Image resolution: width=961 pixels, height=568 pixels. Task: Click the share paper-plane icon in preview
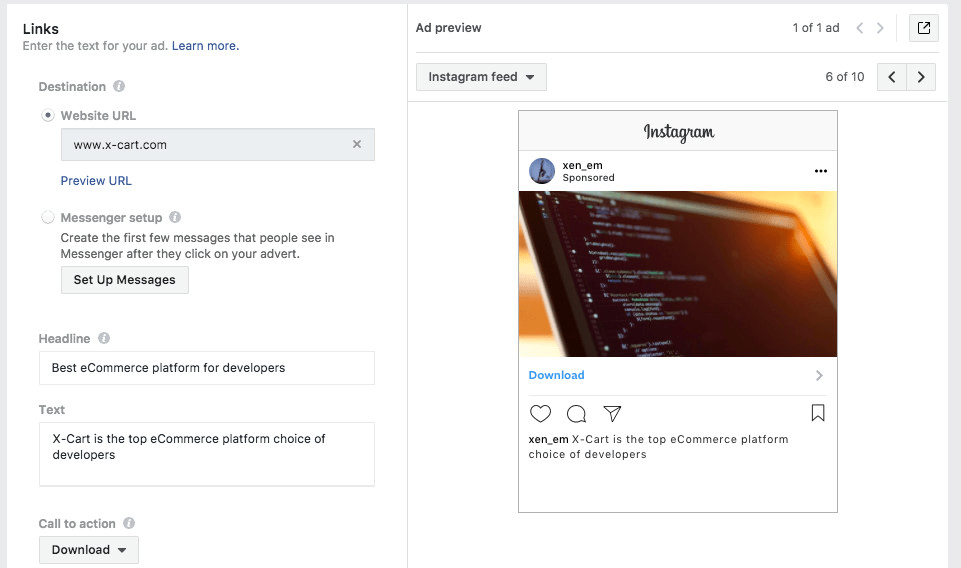point(612,414)
